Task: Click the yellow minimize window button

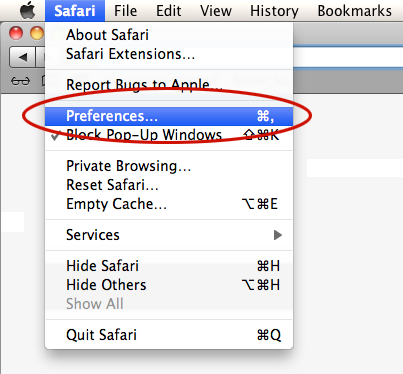Action: [37, 33]
